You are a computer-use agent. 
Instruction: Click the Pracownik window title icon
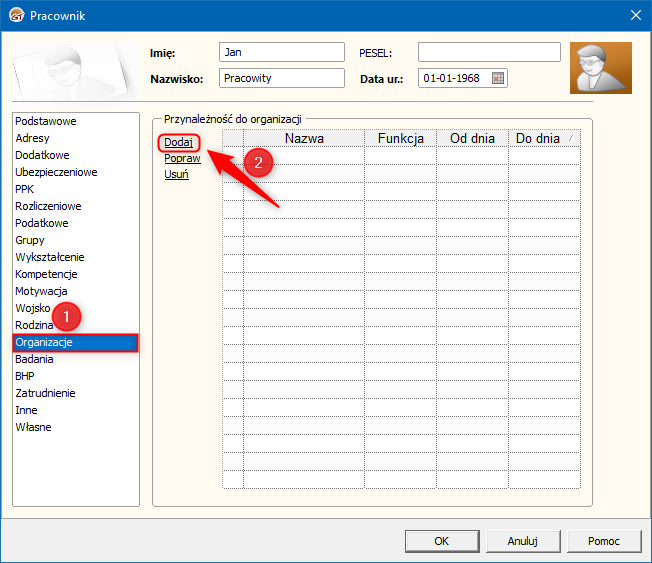pos(17,15)
